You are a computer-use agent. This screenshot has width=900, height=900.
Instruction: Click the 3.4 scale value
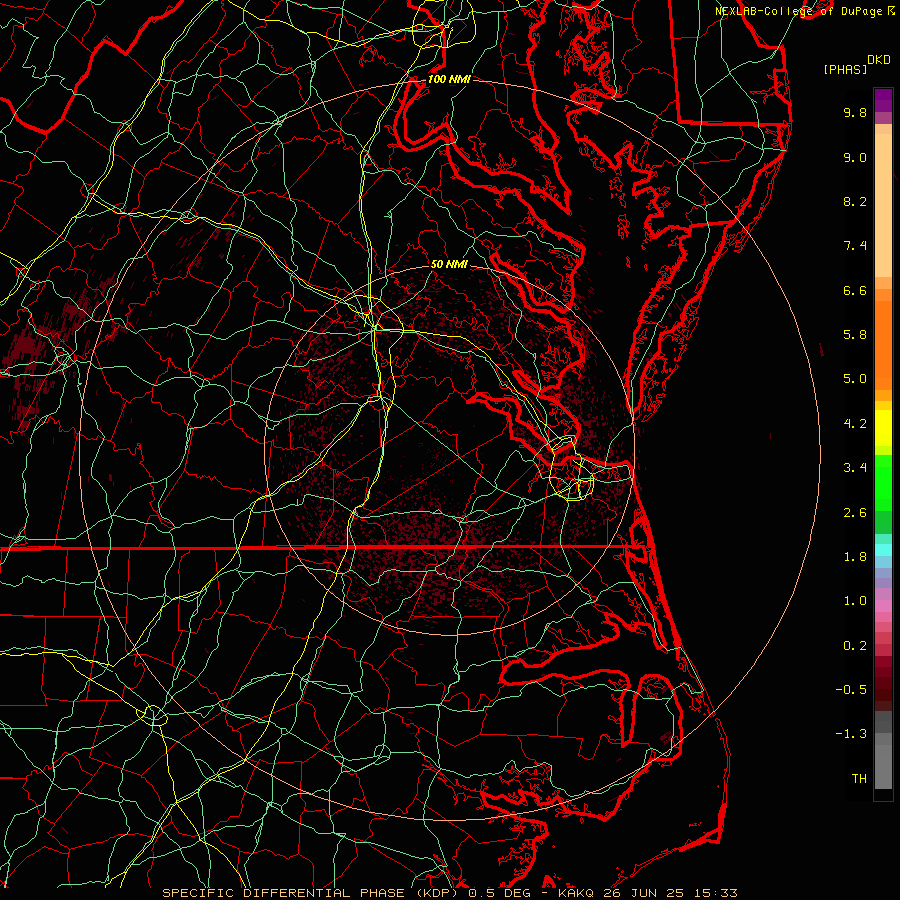click(855, 468)
